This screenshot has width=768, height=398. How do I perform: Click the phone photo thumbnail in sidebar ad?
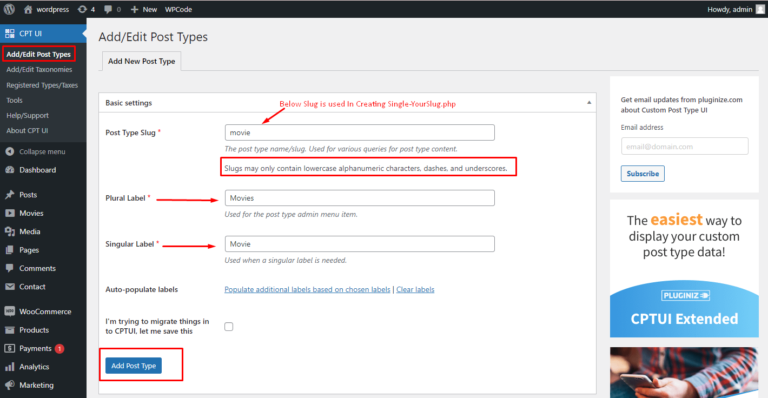tap(684, 373)
